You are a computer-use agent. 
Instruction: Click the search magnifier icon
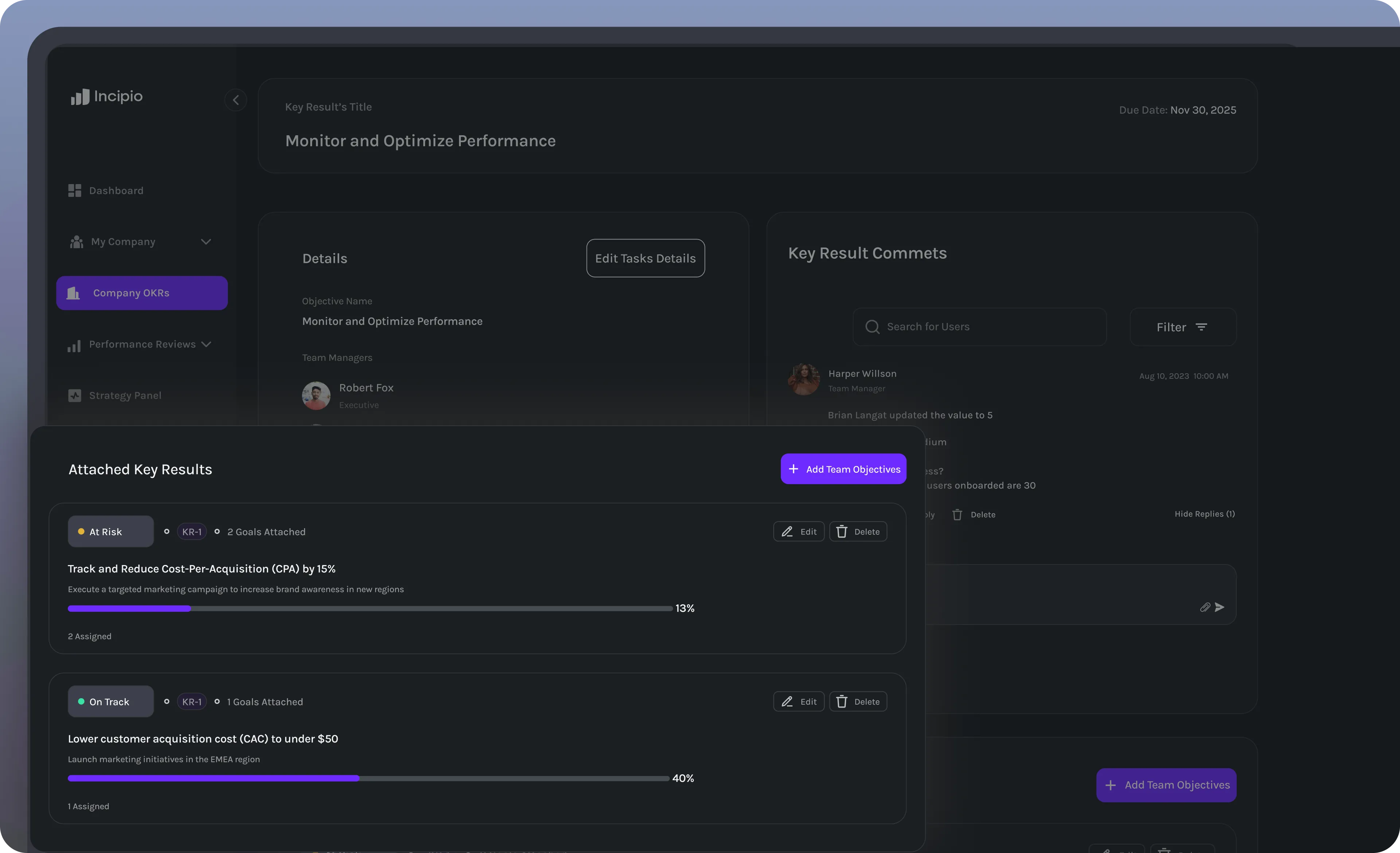point(872,327)
